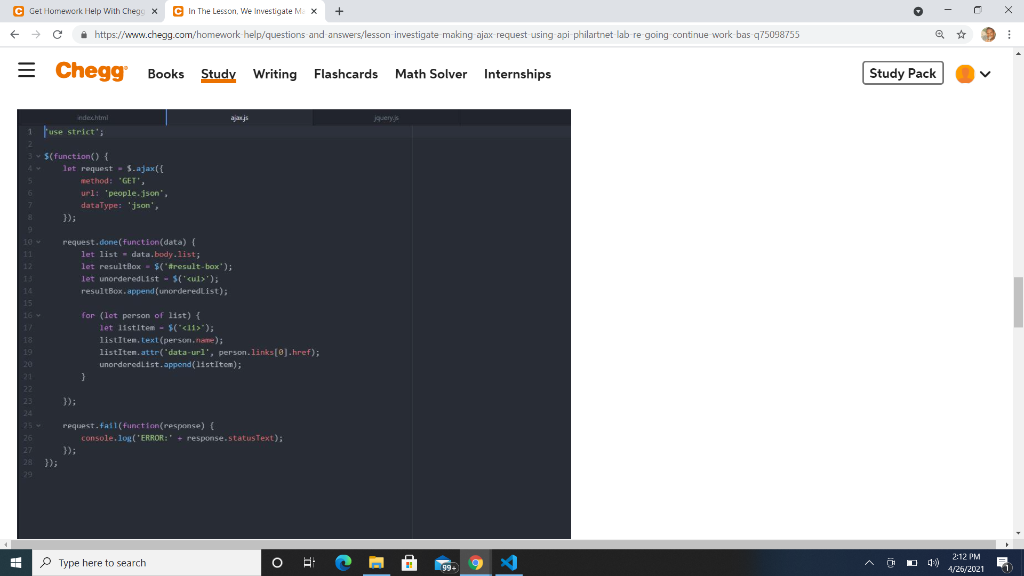Open the Math Solver menu item
1024x576 pixels.
click(x=431, y=74)
